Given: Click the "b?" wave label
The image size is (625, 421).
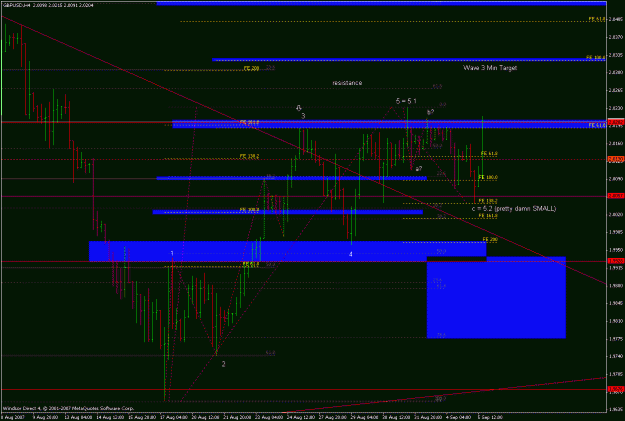Looking at the screenshot, I should pyautogui.click(x=430, y=112).
